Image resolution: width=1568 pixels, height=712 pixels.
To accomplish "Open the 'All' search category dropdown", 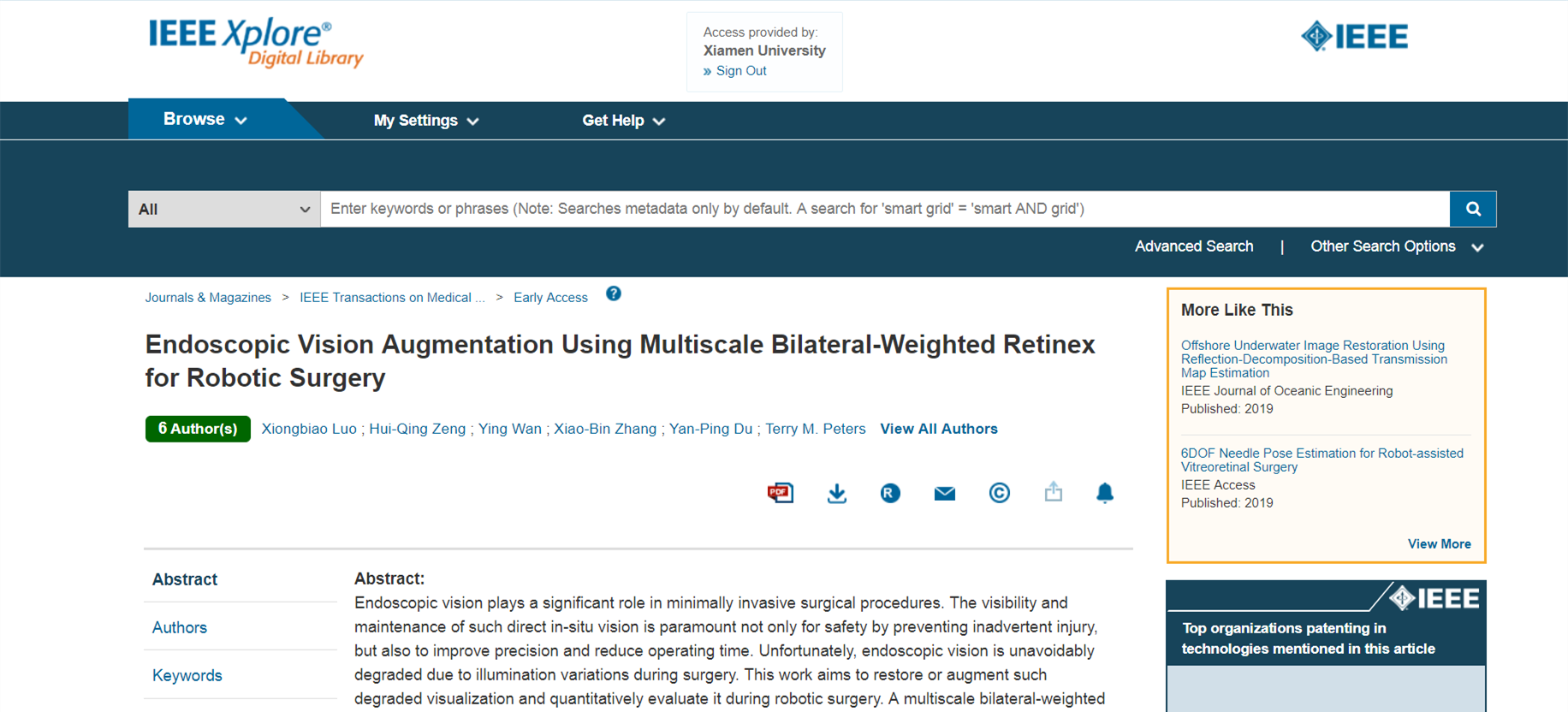I will pos(224,209).
